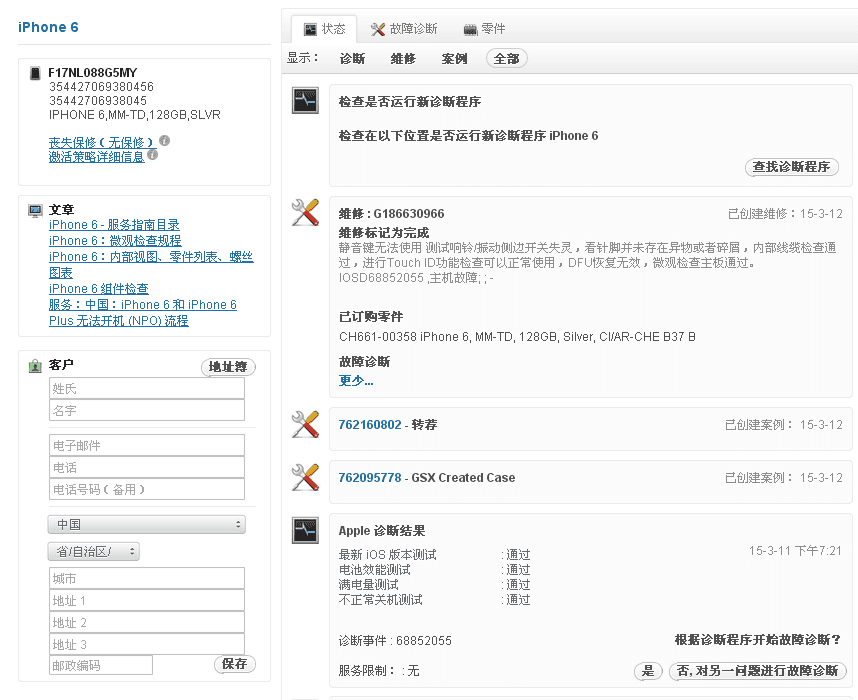Click the 查找诊断程序 button
This screenshot has height=700, width=858.
pos(791,167)
